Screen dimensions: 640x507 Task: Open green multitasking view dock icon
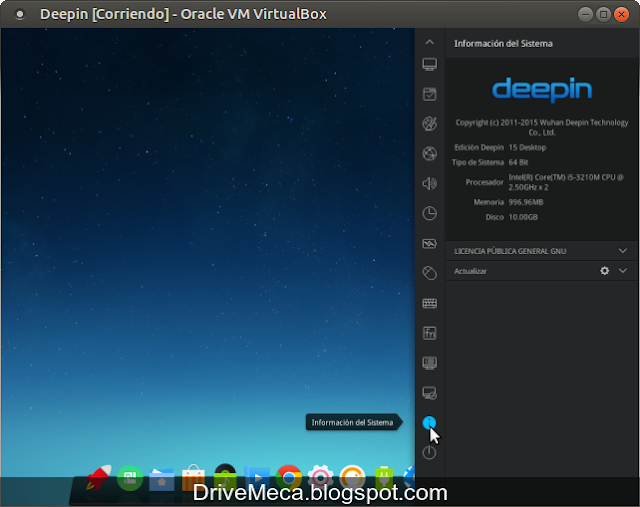click(x=130, y=478)
